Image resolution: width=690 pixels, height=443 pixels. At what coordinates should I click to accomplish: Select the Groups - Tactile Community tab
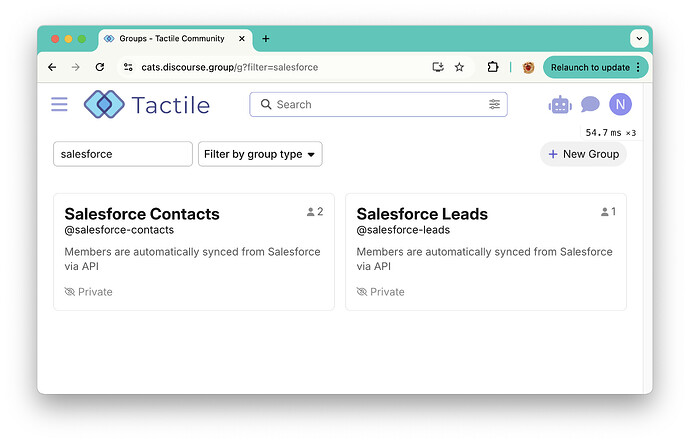[175, 39]
